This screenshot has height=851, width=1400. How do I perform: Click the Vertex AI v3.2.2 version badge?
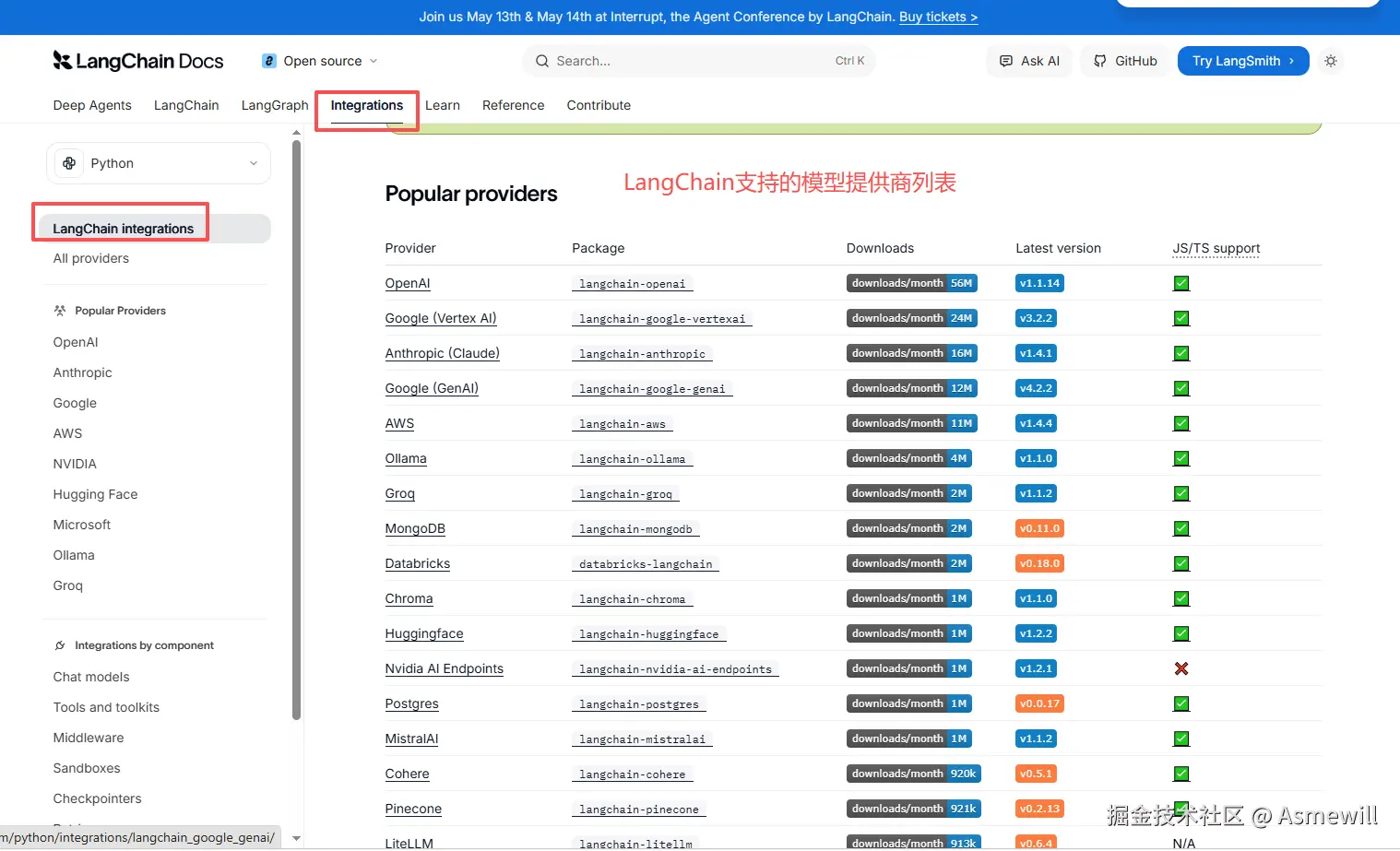click(1036, 318)
